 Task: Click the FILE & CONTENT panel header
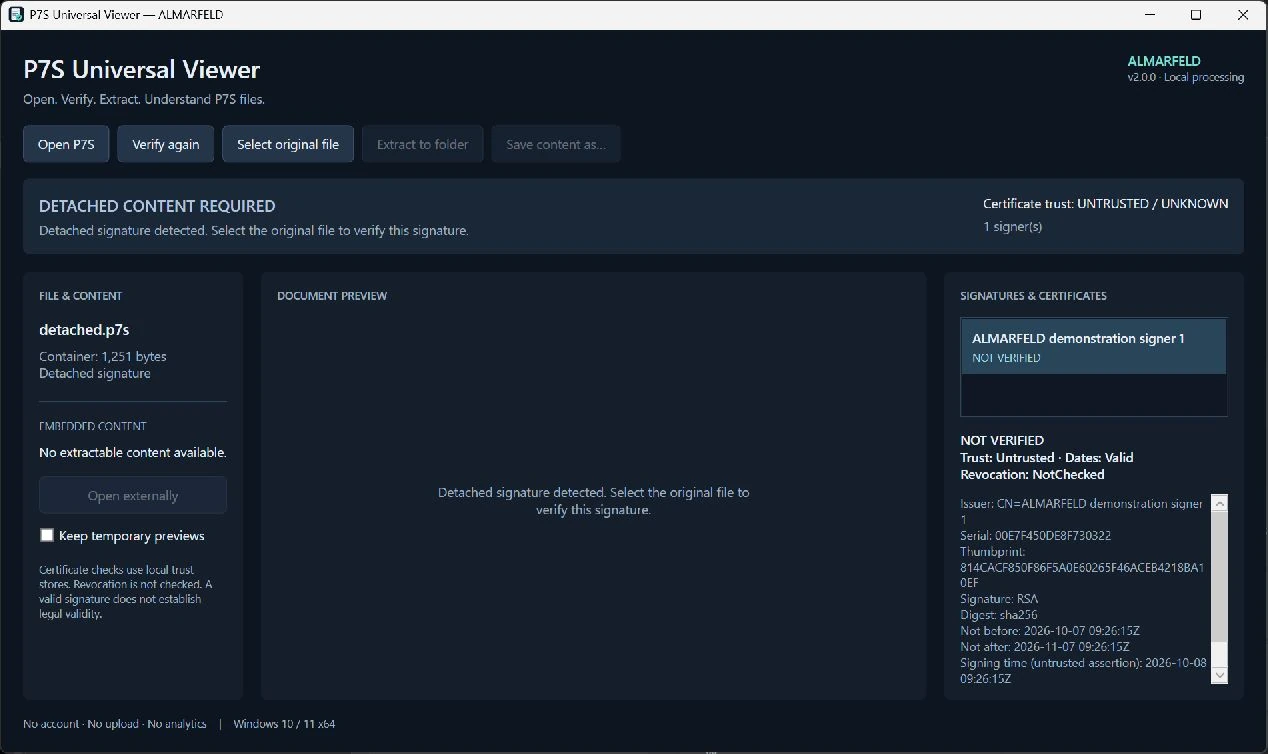pos(80,296)
